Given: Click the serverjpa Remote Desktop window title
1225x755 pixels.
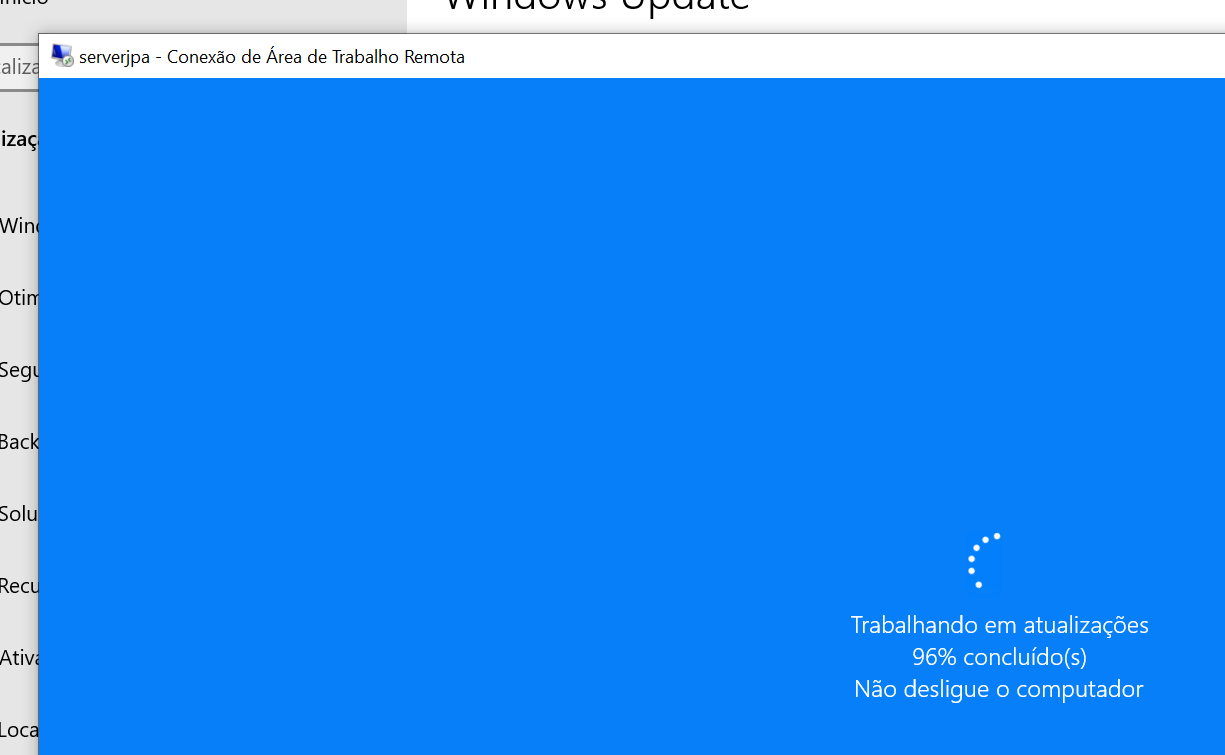Looking at the screenshot, I should (272, 57).
